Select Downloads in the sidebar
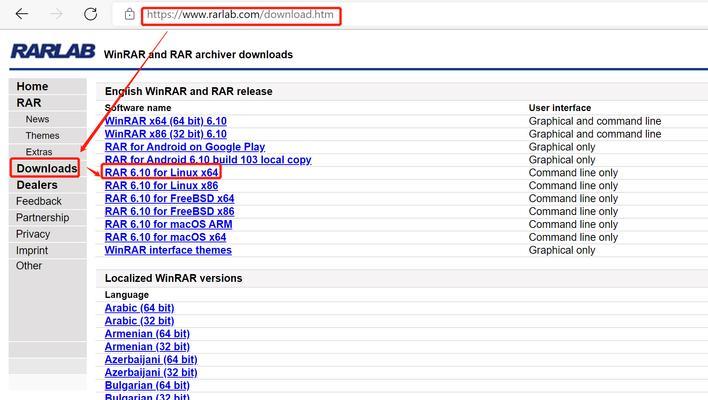Screen dimensions: 708x400 click(x=47, y=168)
